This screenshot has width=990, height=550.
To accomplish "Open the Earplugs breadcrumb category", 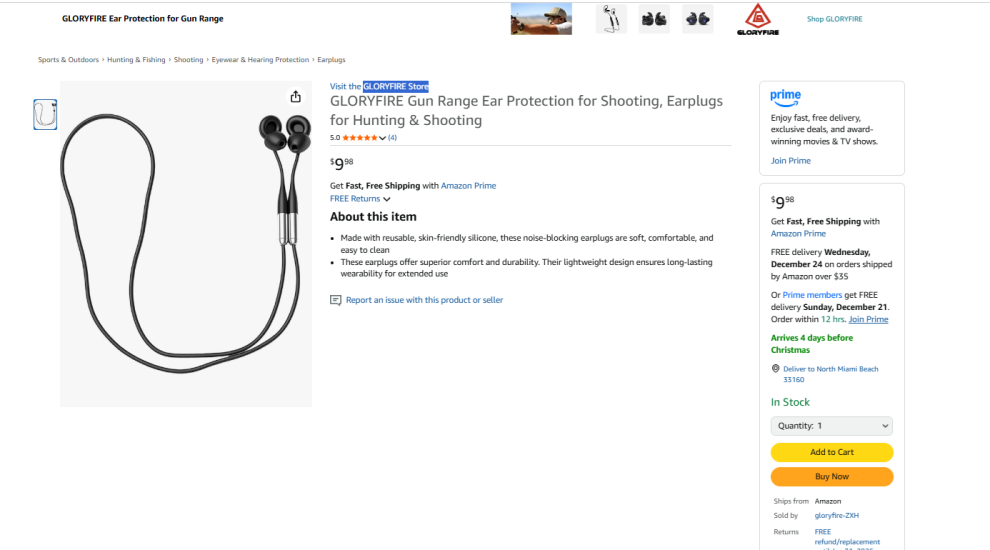I will point(331,60).
